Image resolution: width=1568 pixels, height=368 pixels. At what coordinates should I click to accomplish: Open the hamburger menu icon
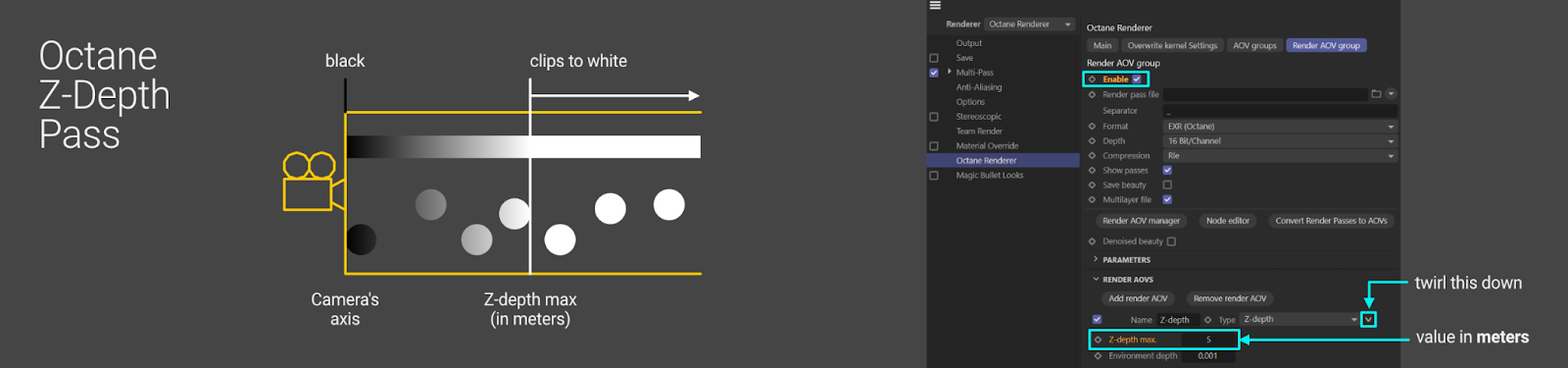pos(935,5)
